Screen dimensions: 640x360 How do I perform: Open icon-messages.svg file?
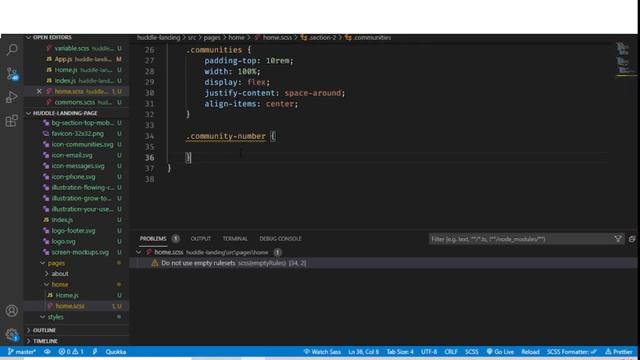coord(78,166)
